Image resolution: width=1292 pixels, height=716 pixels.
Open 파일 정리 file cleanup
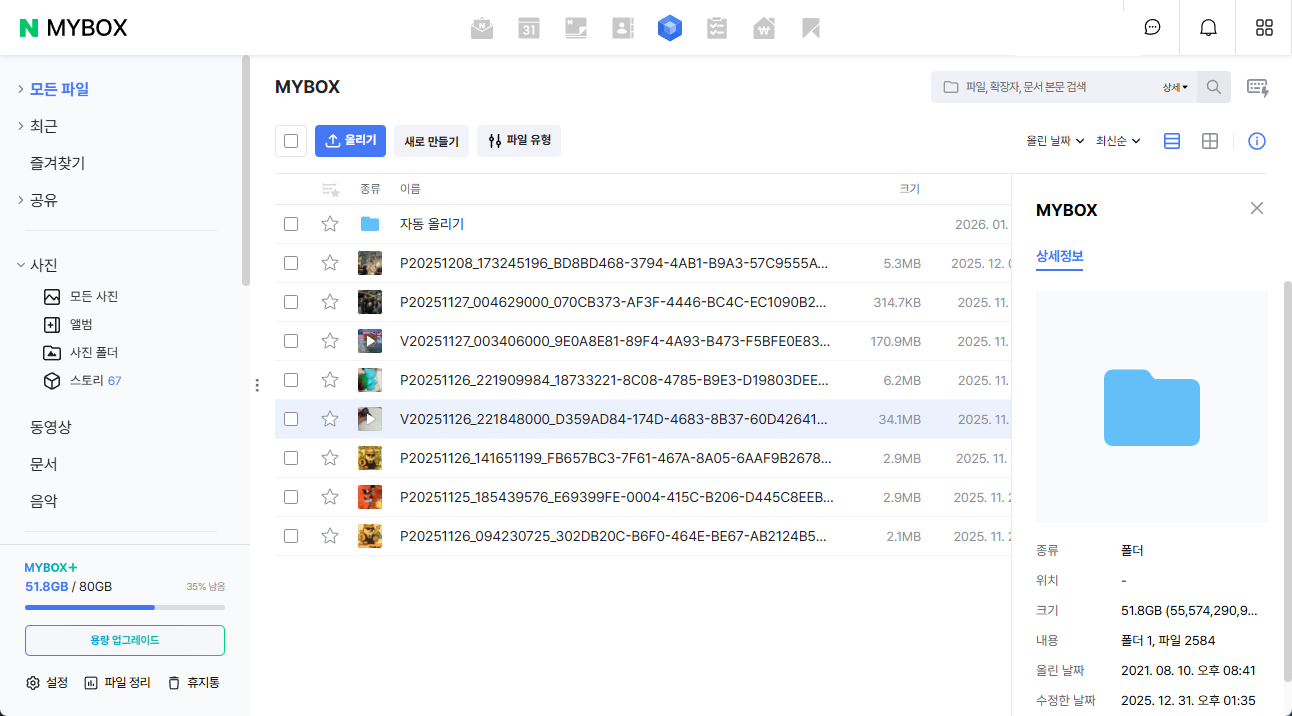click(117, 683)
